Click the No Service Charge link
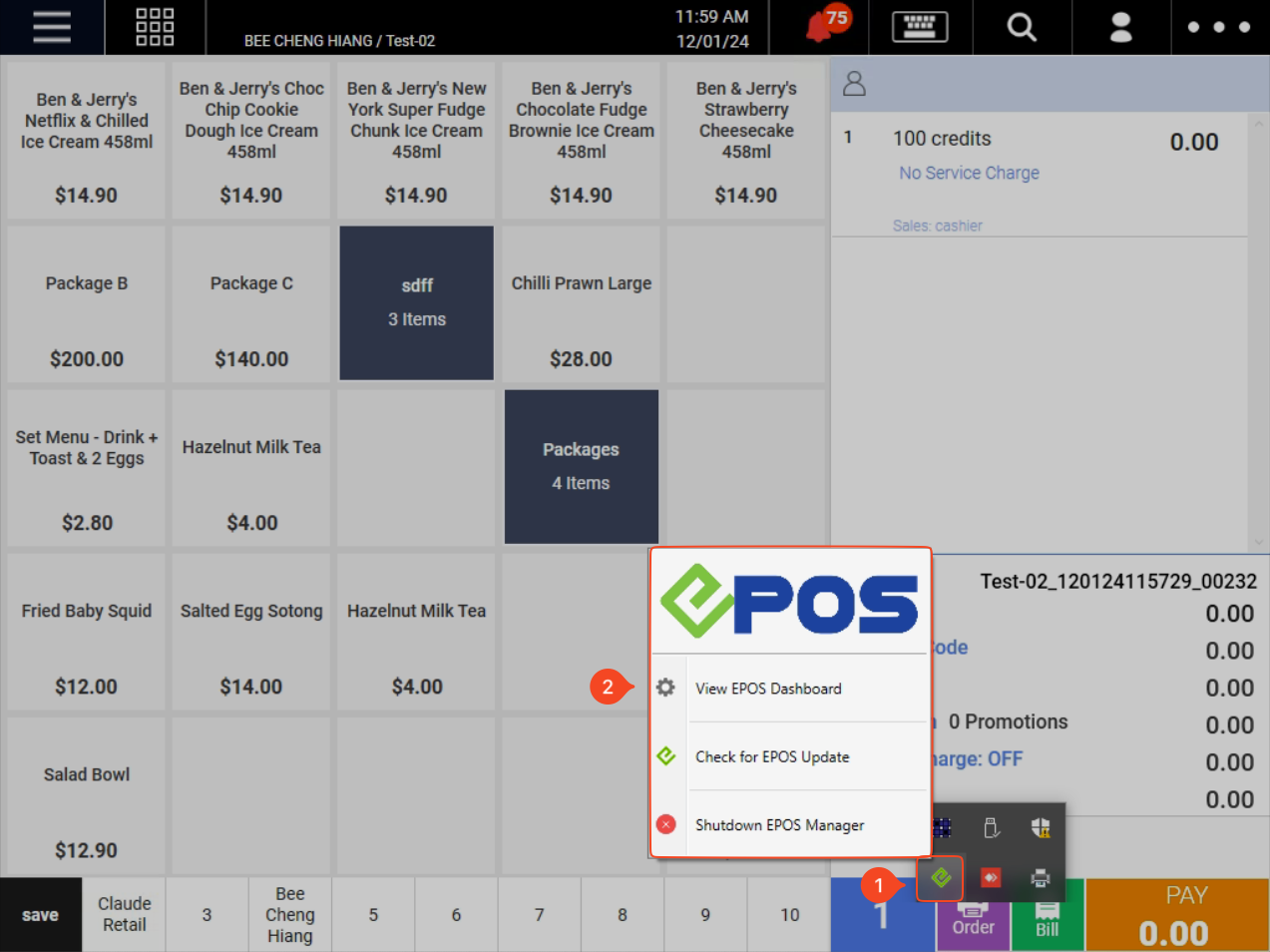Viewport: 1270px width, 952px height. point(969,173)
